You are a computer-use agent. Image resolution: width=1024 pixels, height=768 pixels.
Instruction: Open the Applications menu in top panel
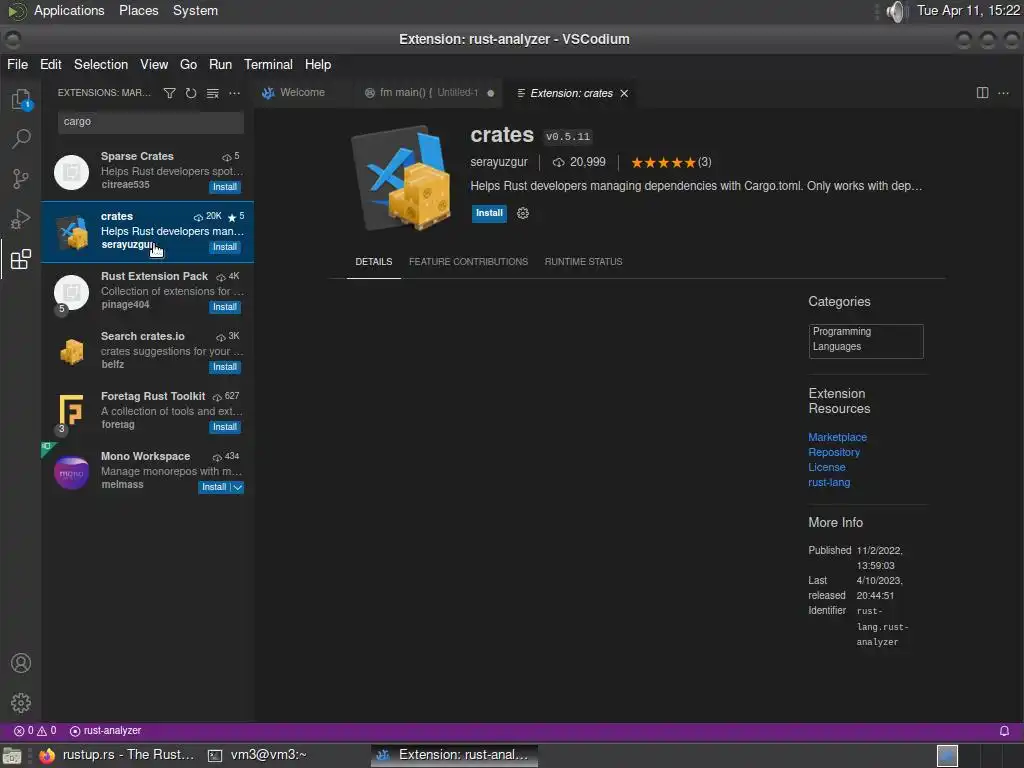click(69, 11)
